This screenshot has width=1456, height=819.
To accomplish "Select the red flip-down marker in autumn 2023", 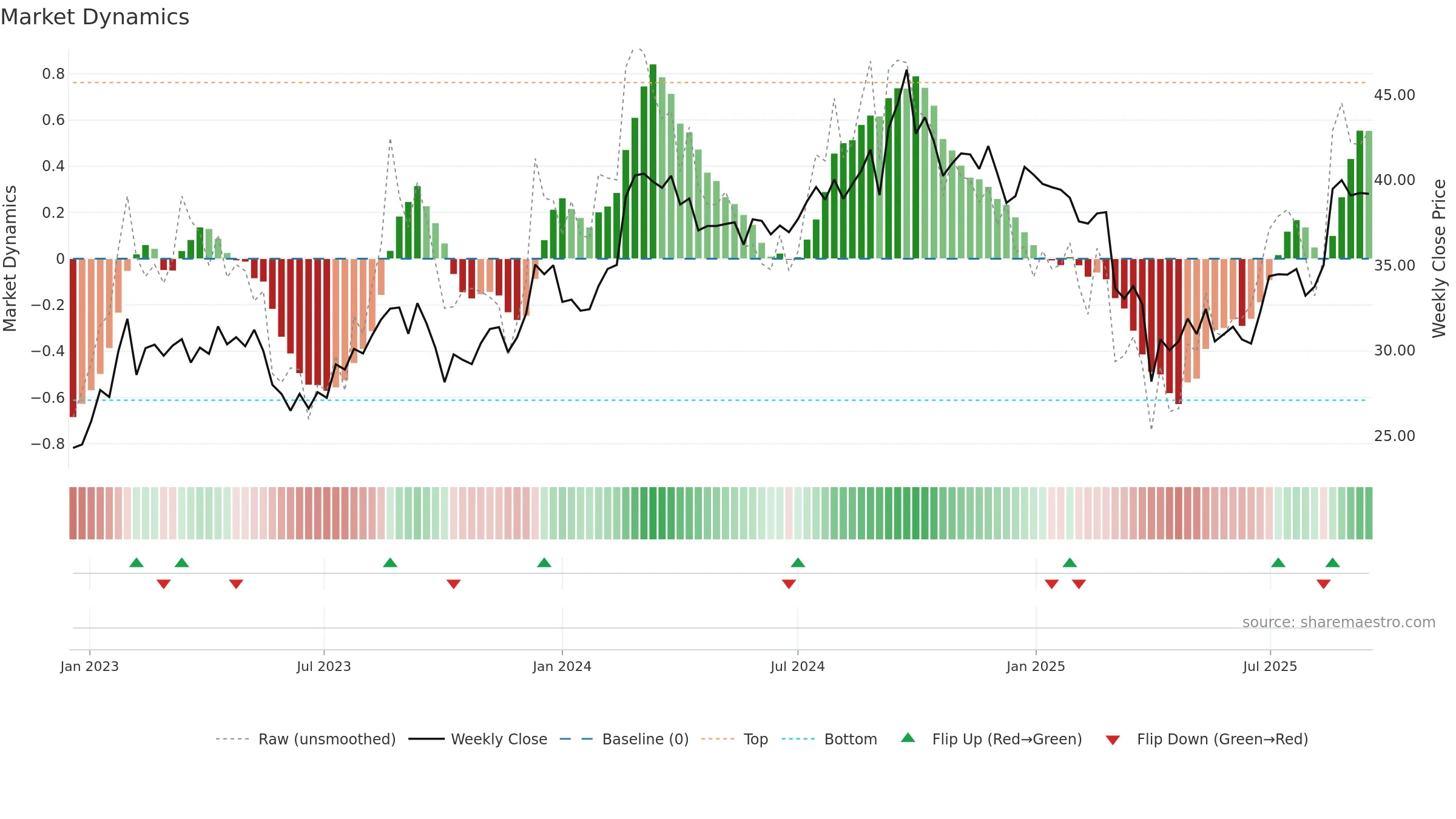I will [x=454, y=584].
